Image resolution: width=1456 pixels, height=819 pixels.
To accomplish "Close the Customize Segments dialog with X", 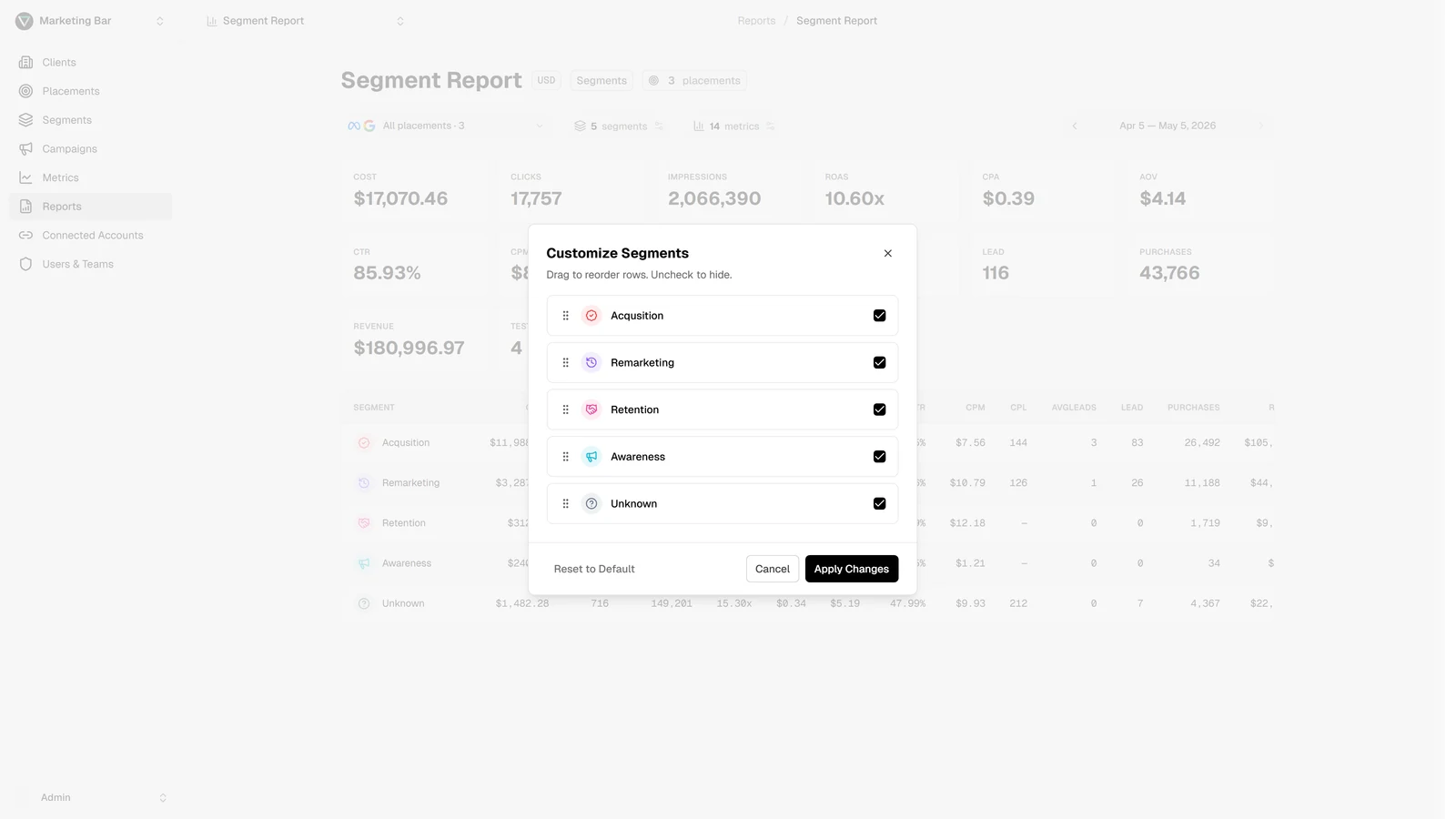I will pos(888,253).
